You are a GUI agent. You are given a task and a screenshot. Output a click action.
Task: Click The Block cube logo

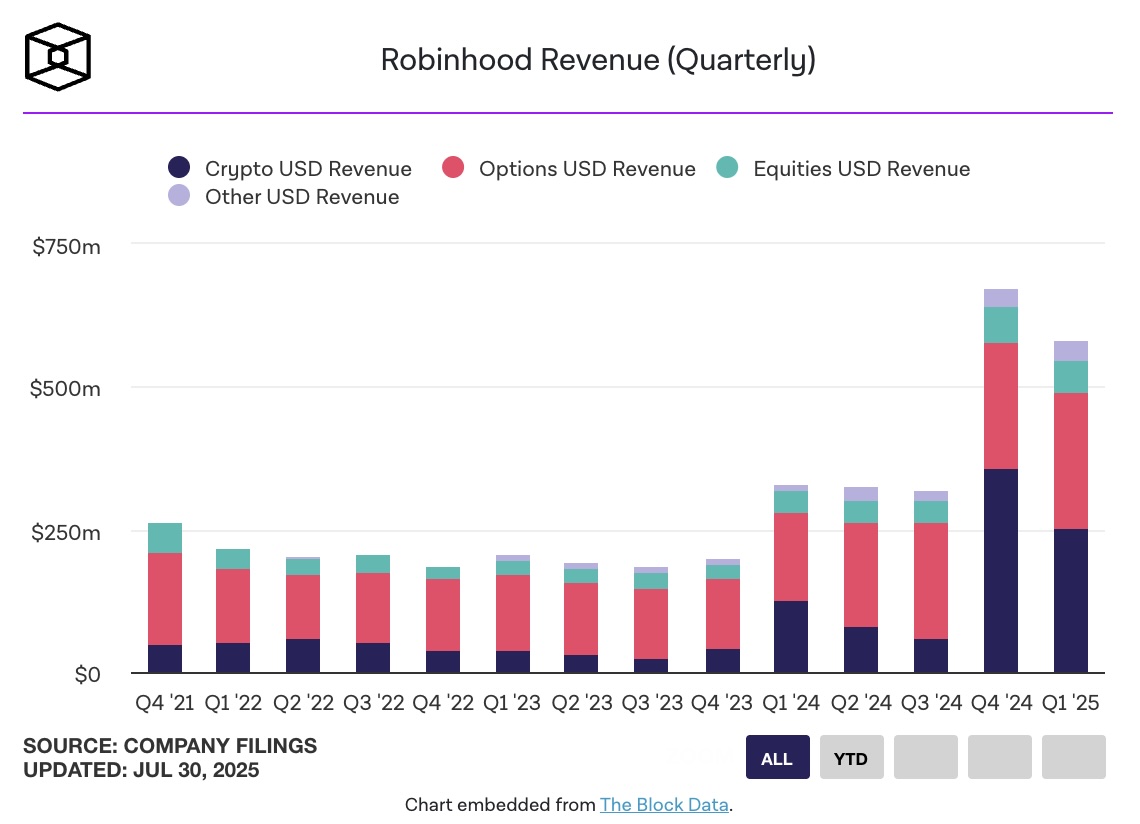57,57
